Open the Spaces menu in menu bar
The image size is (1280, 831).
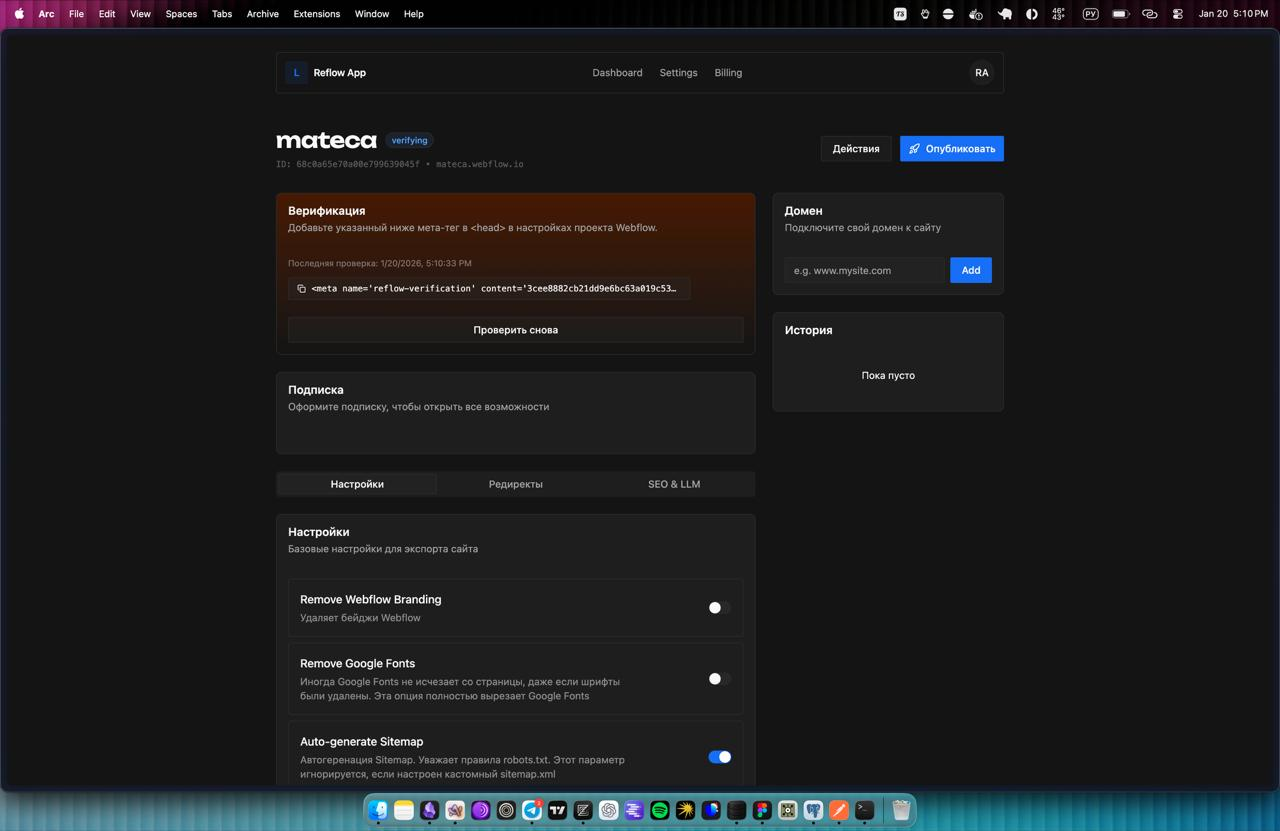pyautogui.click(x=181, y=14)
